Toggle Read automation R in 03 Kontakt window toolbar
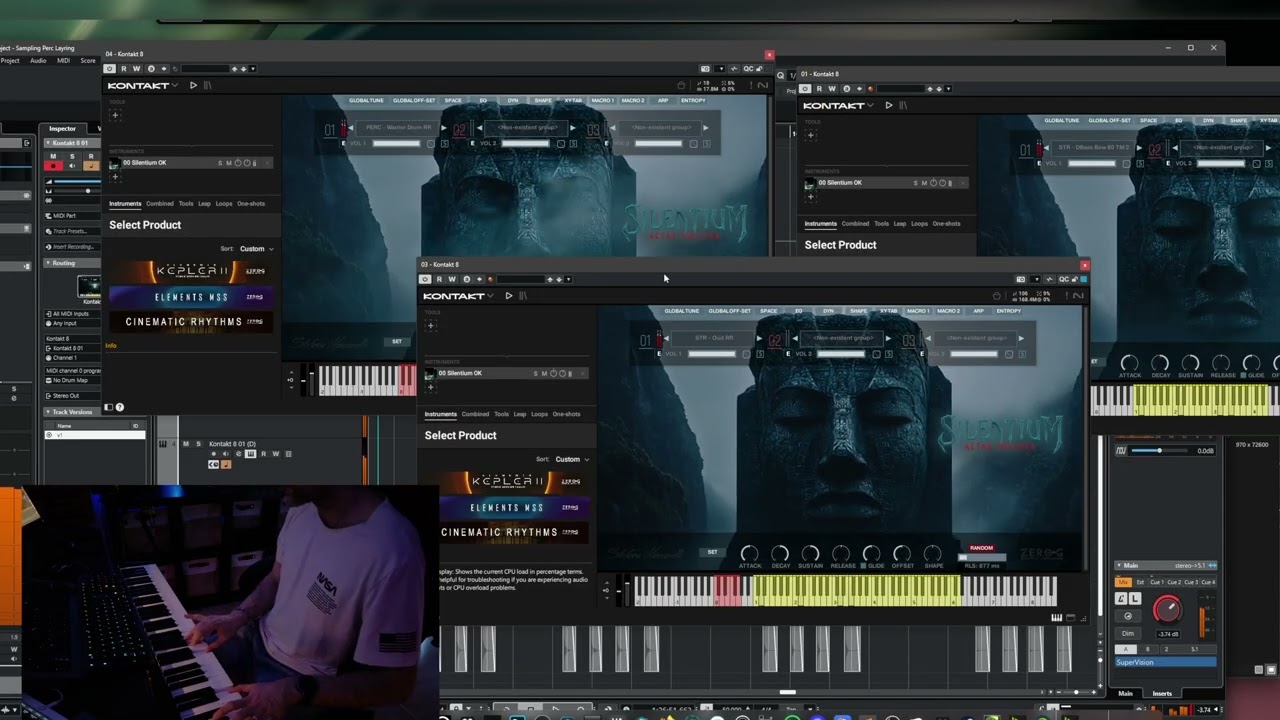 (439, 279)
